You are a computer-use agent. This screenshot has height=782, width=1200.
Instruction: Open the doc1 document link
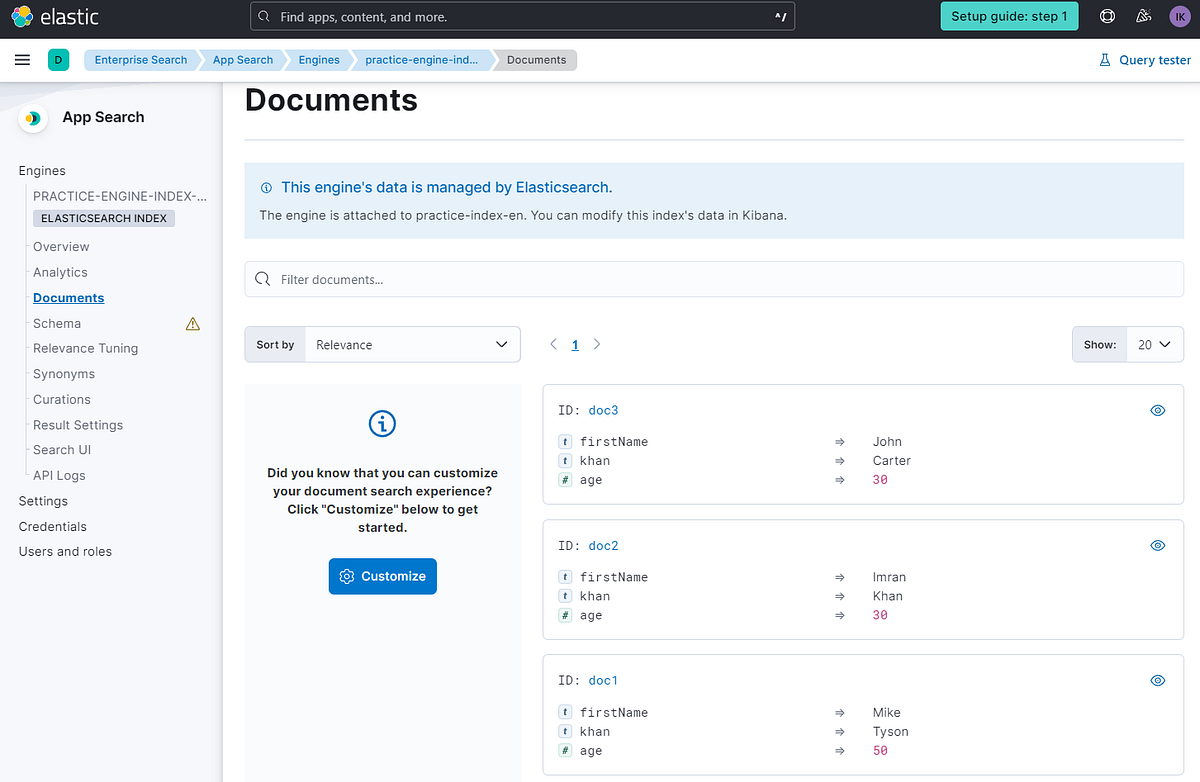602,680
